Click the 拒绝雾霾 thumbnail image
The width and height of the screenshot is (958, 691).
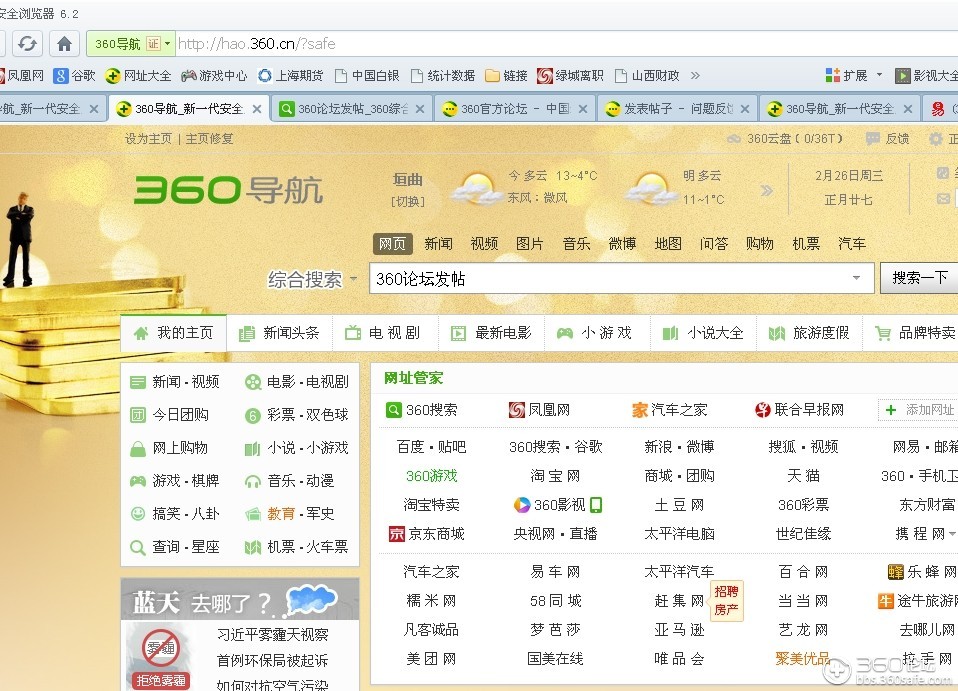click(x=160, y=656)
